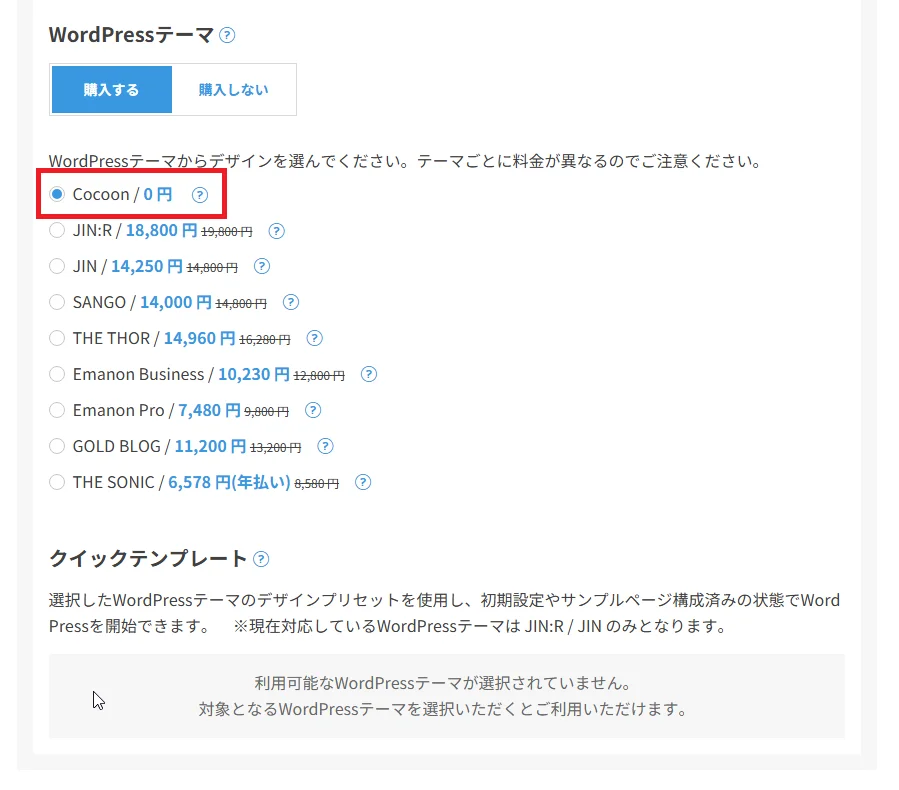The height and width of the screenshot is (790, 899).
Task: Select the SANGO theme radio button
Action: [x=57, y=302]
